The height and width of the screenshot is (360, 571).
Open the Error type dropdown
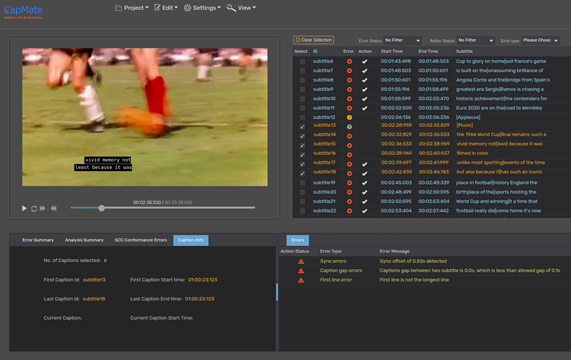[540, 40]
